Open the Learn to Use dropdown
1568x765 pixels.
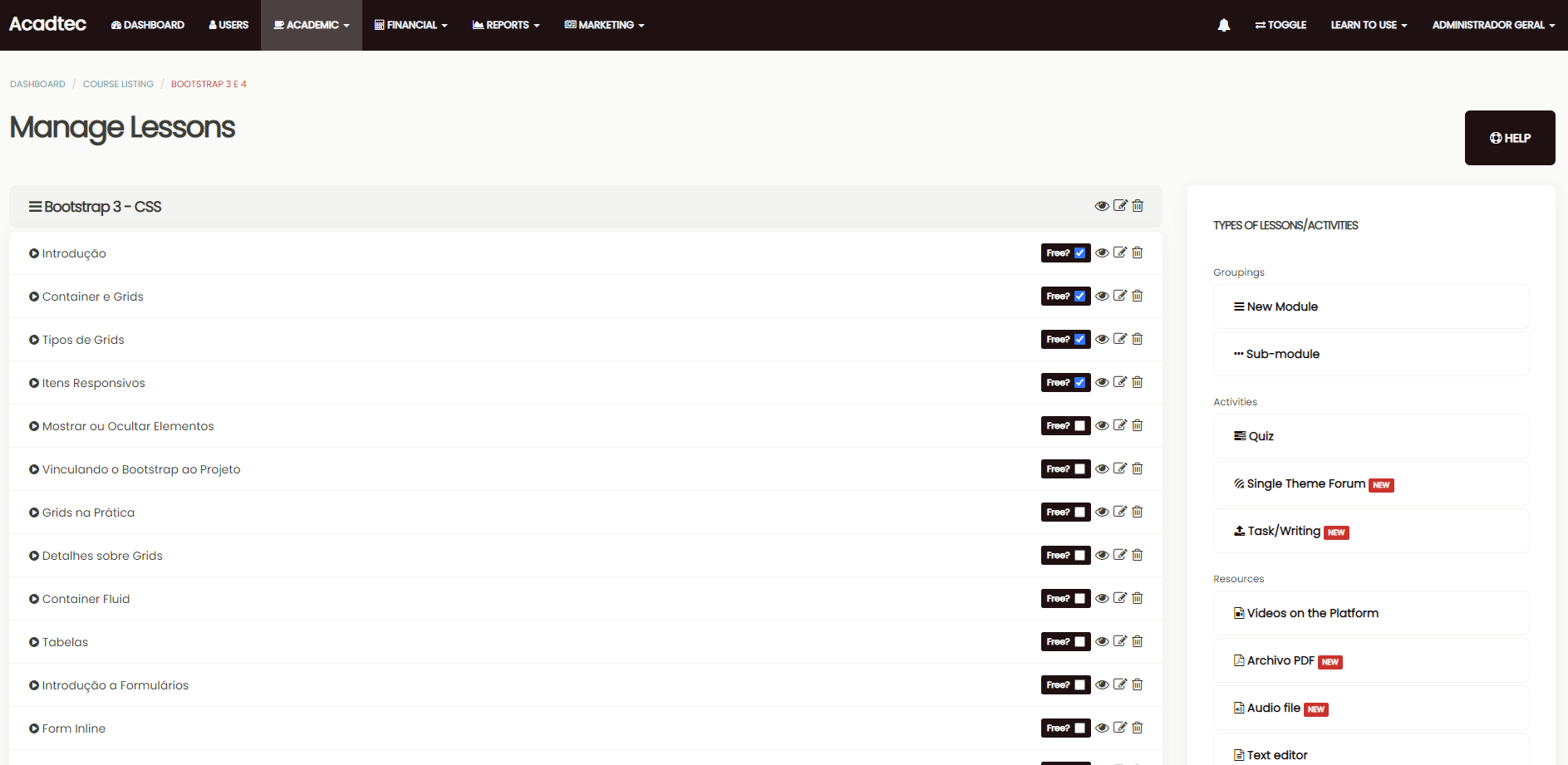(x=1369, y=25)
